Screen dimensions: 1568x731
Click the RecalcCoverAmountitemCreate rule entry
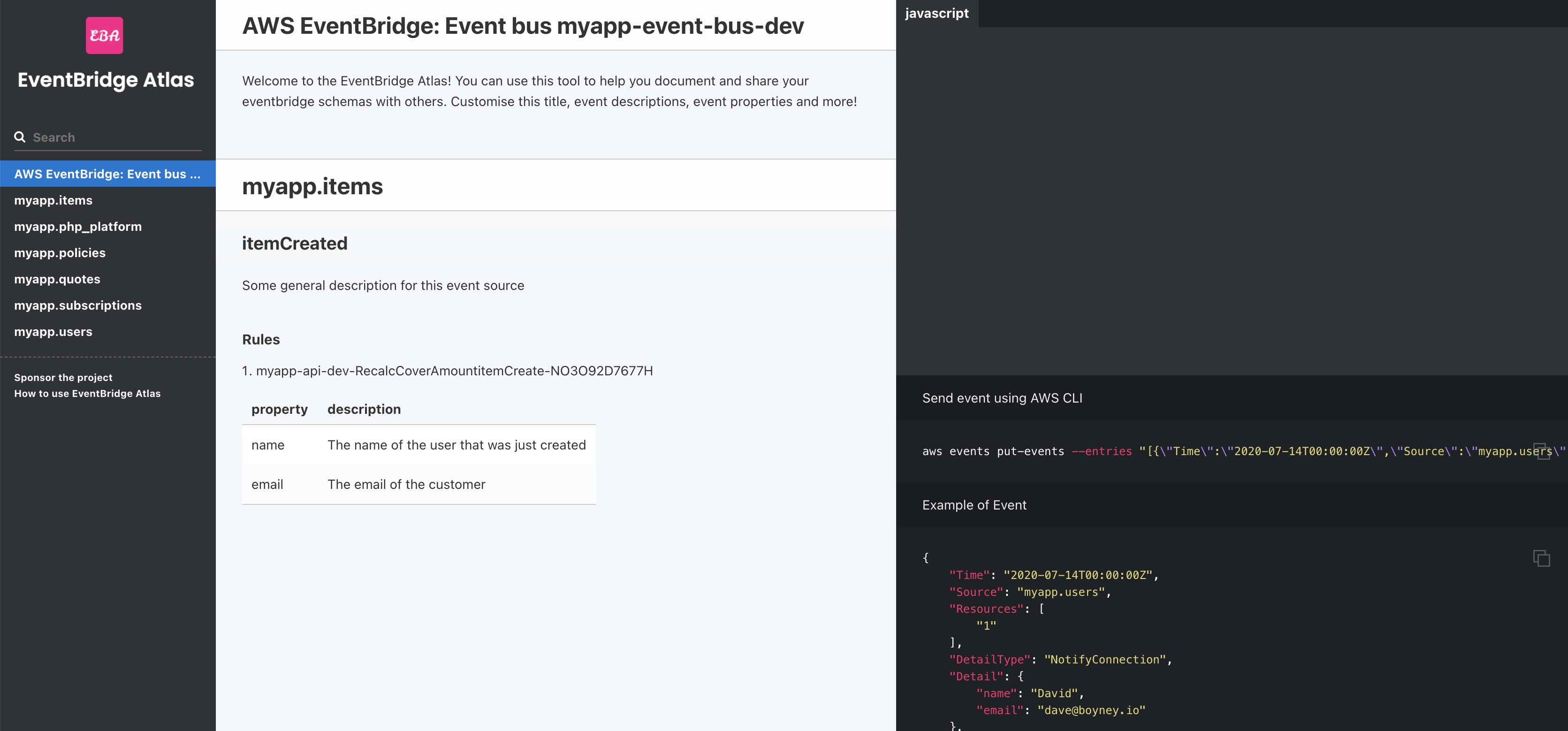coord(454,371)
